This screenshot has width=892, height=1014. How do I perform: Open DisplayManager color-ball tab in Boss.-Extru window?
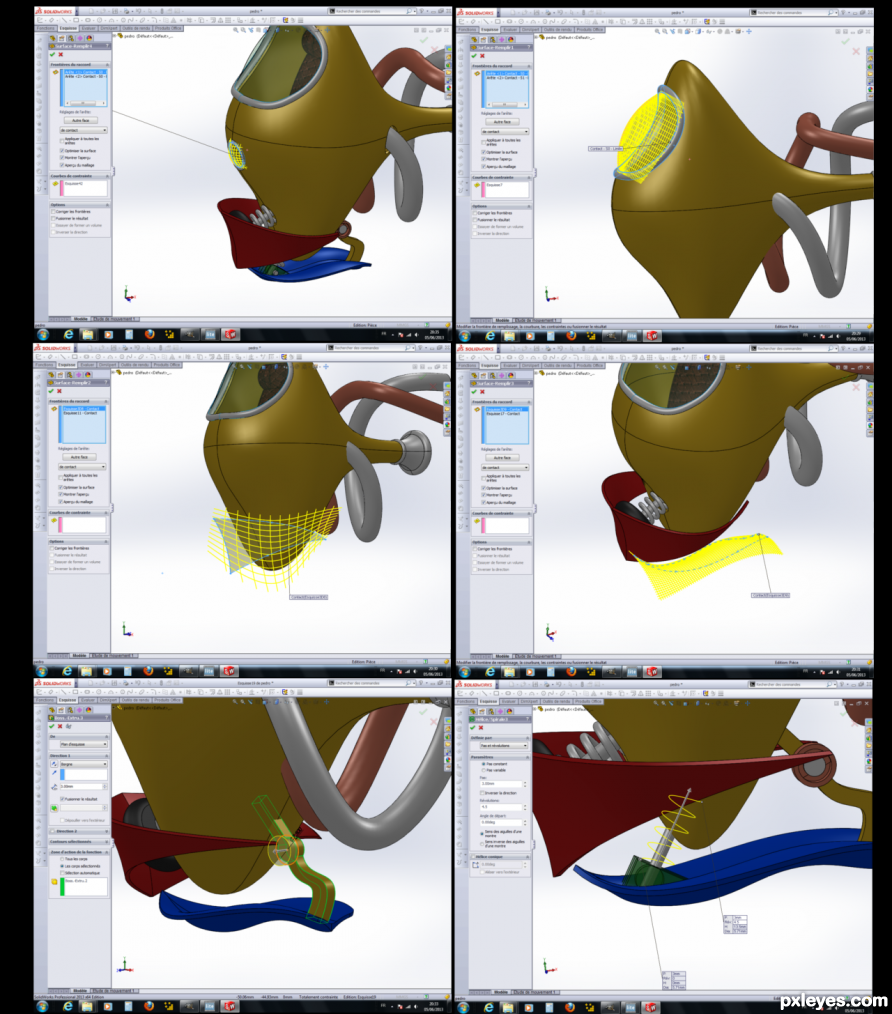tap(89, 710)
